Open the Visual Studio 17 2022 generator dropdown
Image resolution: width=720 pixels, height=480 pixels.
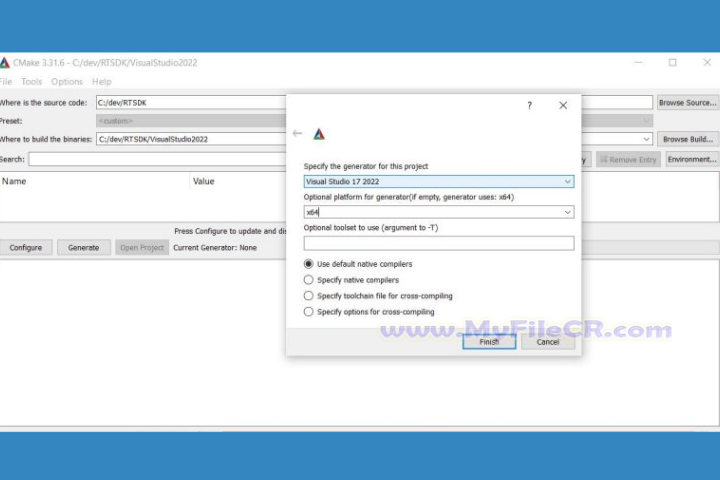[568, 181]
